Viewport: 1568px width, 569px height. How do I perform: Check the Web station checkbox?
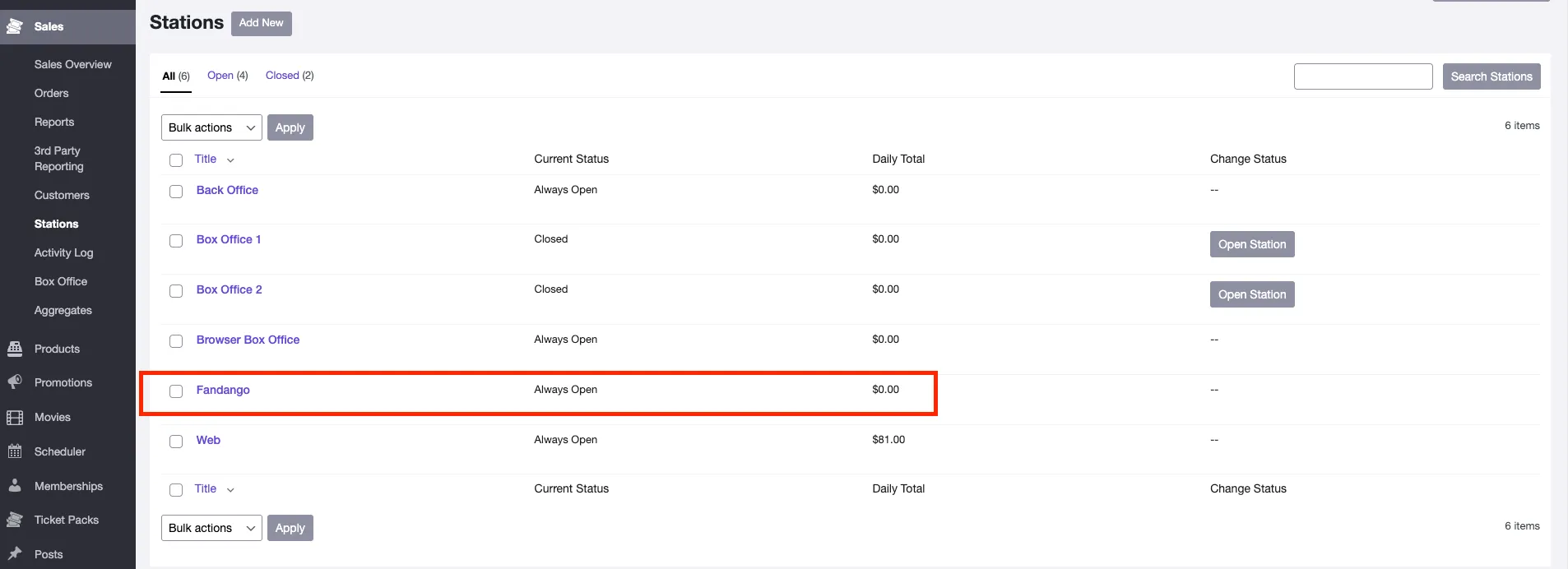[x=176, y=442]
